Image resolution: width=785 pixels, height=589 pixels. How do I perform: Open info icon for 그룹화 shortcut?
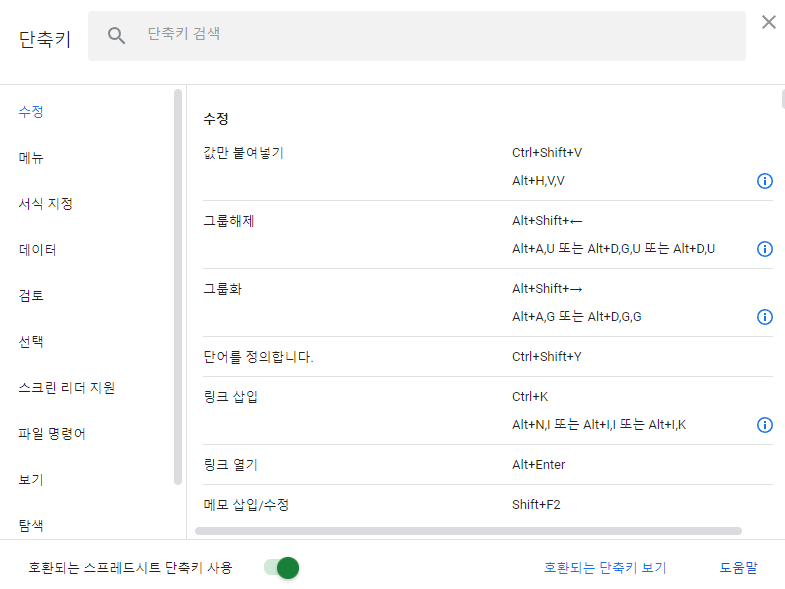pos(764,317)
